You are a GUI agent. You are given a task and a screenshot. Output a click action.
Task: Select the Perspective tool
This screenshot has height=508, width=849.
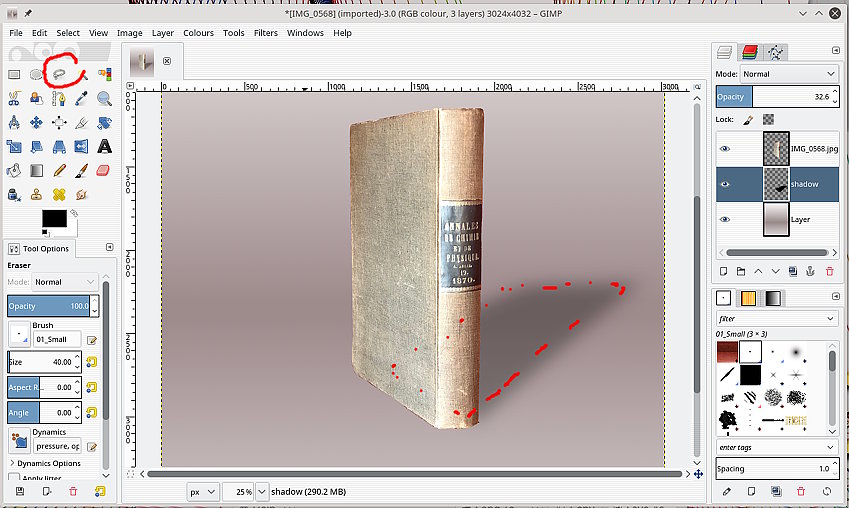59,146
